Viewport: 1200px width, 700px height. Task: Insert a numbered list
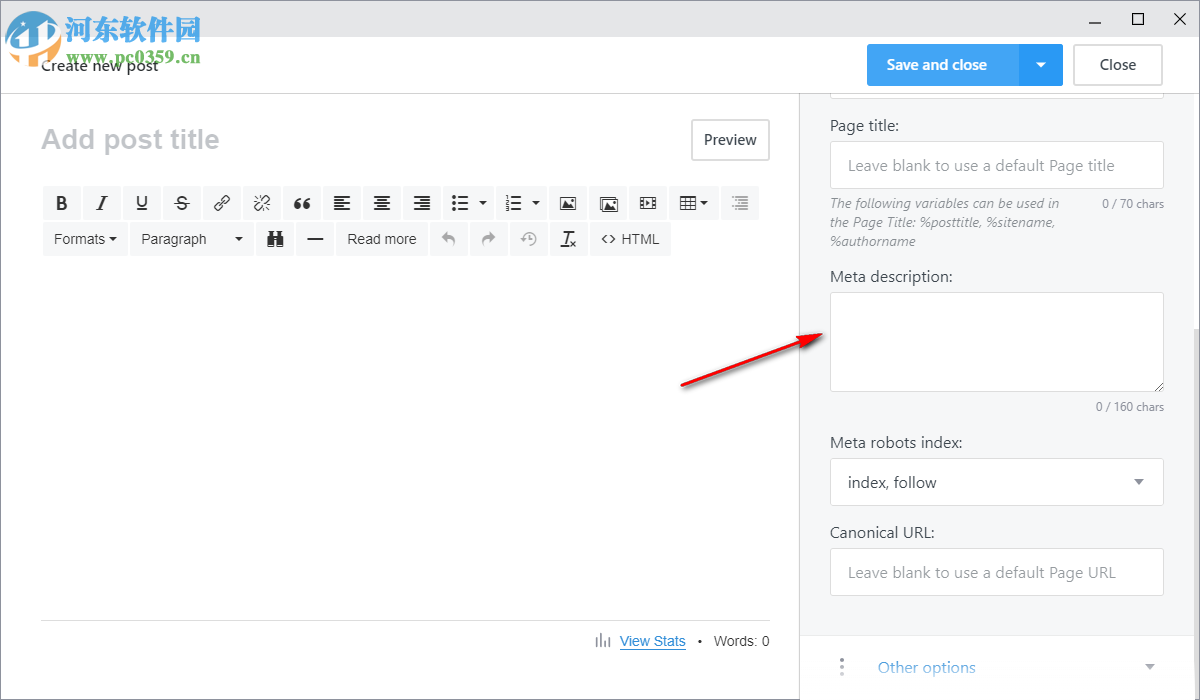coord(514,203)
